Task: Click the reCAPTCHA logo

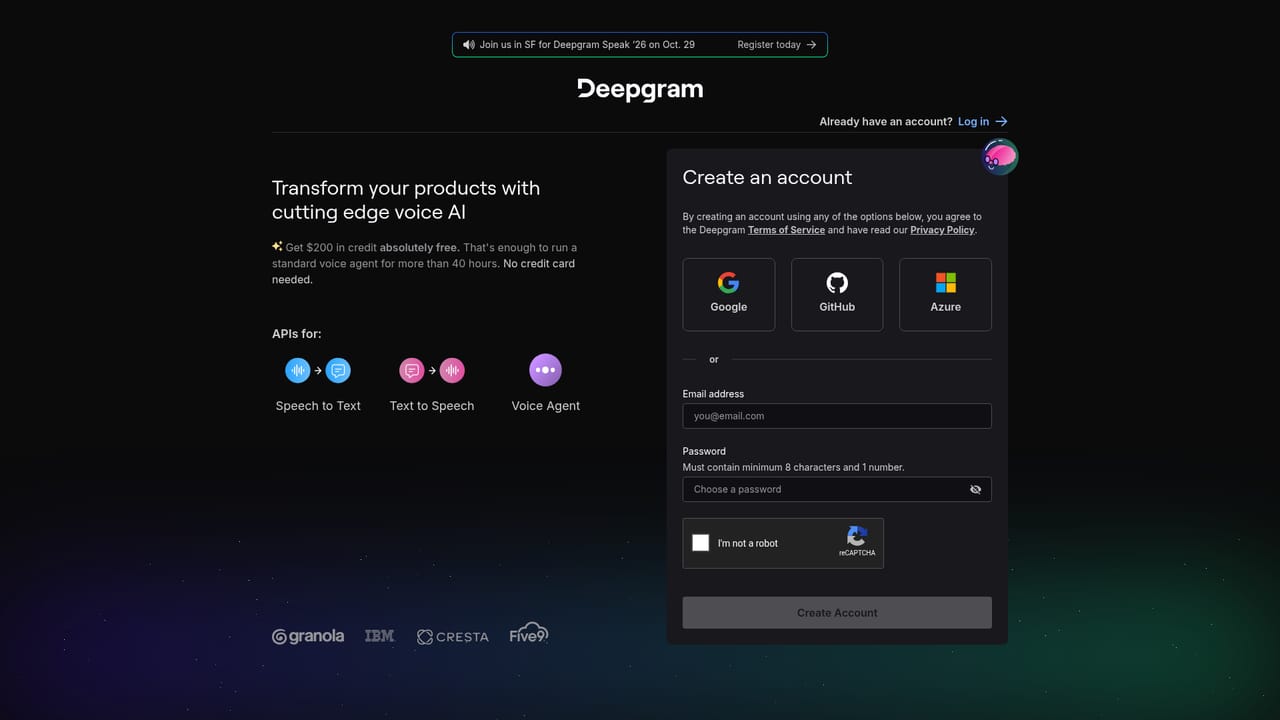Action: (857, 537)
